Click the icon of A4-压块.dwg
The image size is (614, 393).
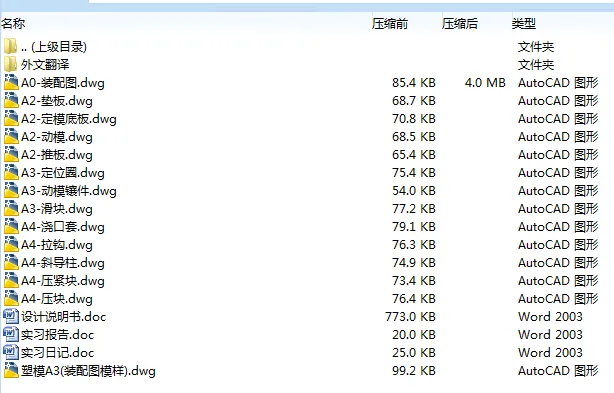coord(11,299)
